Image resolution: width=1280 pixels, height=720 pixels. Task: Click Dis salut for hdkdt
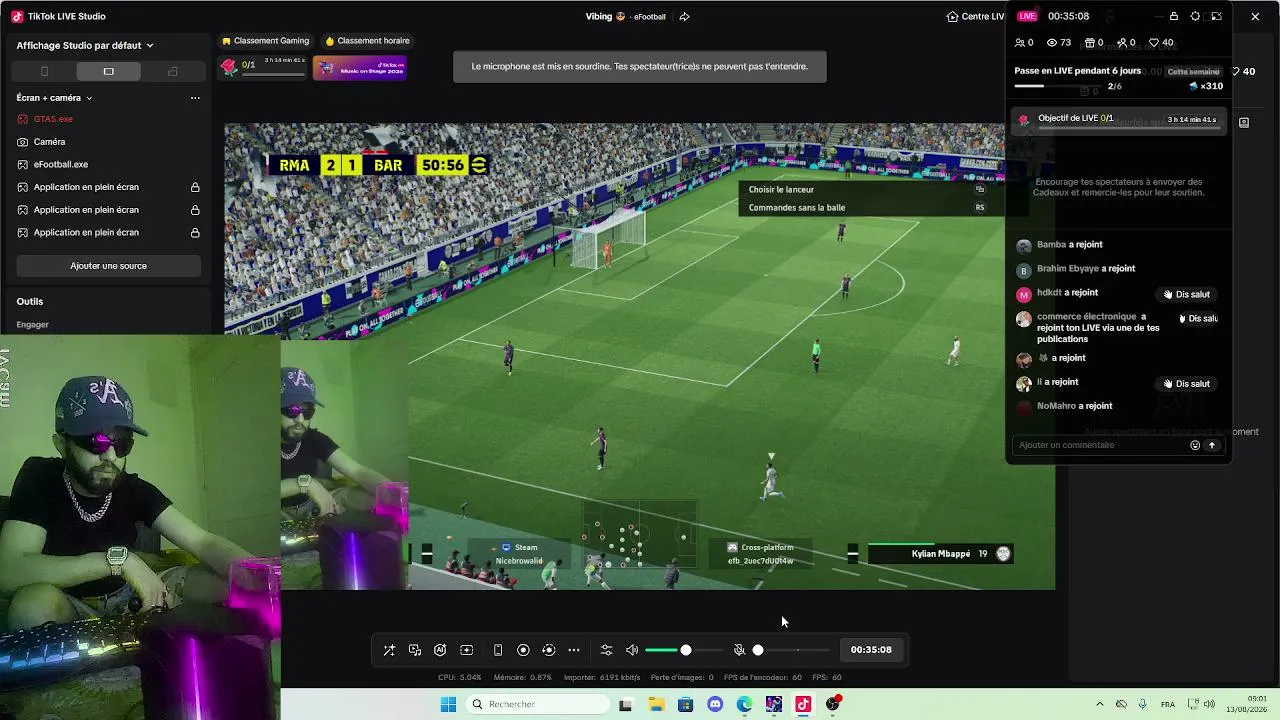[x=1187, y=295]
